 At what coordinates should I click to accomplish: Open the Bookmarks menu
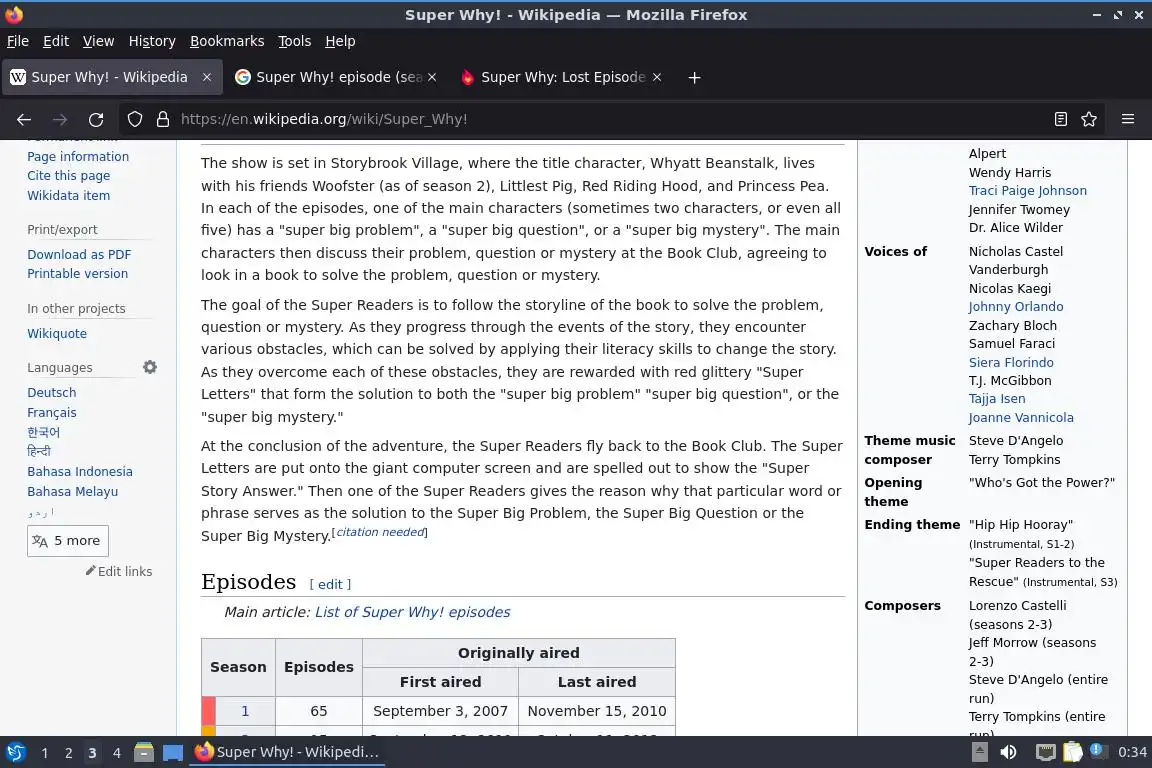click(227, 41)
